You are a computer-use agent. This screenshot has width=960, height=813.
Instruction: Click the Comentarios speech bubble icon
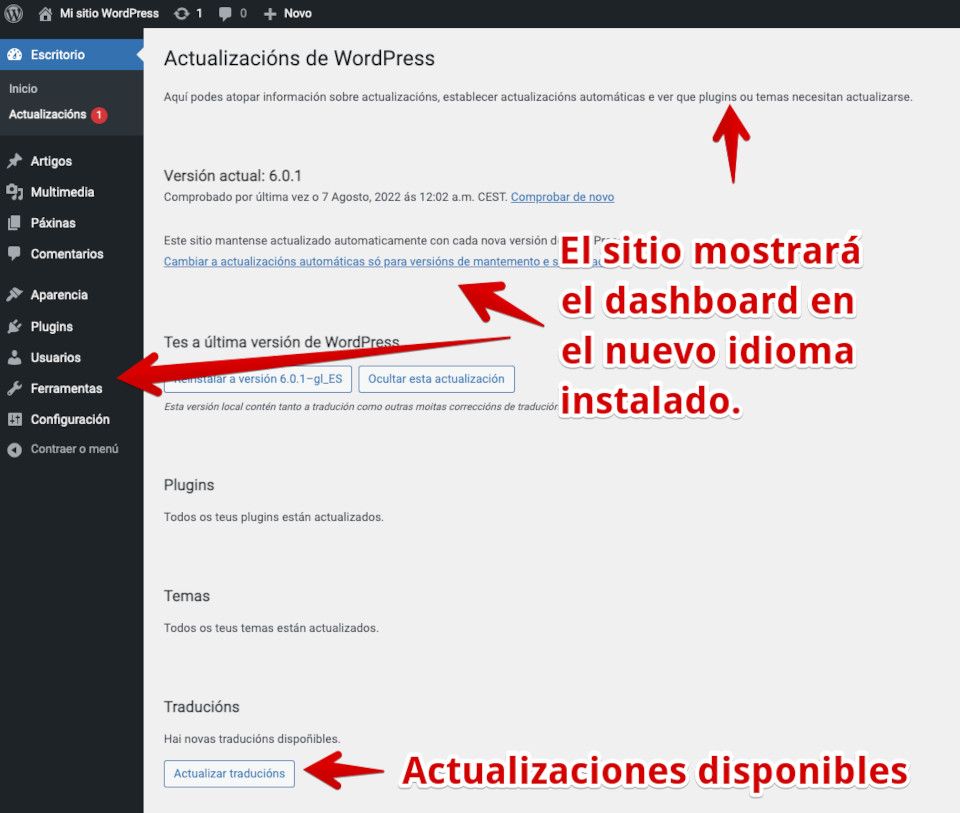(15, 253)
